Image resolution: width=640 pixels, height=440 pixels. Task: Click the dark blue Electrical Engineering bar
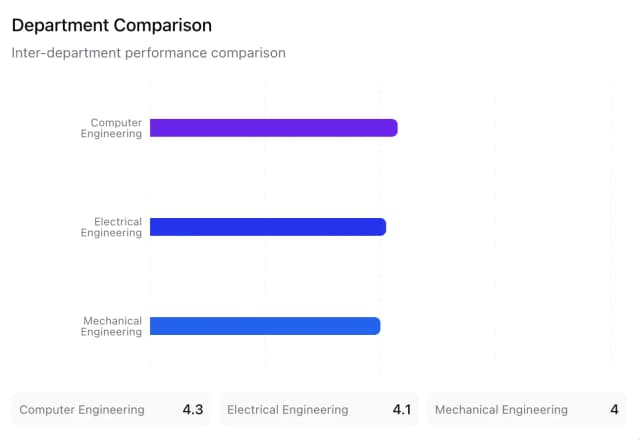tap(267, 227)
